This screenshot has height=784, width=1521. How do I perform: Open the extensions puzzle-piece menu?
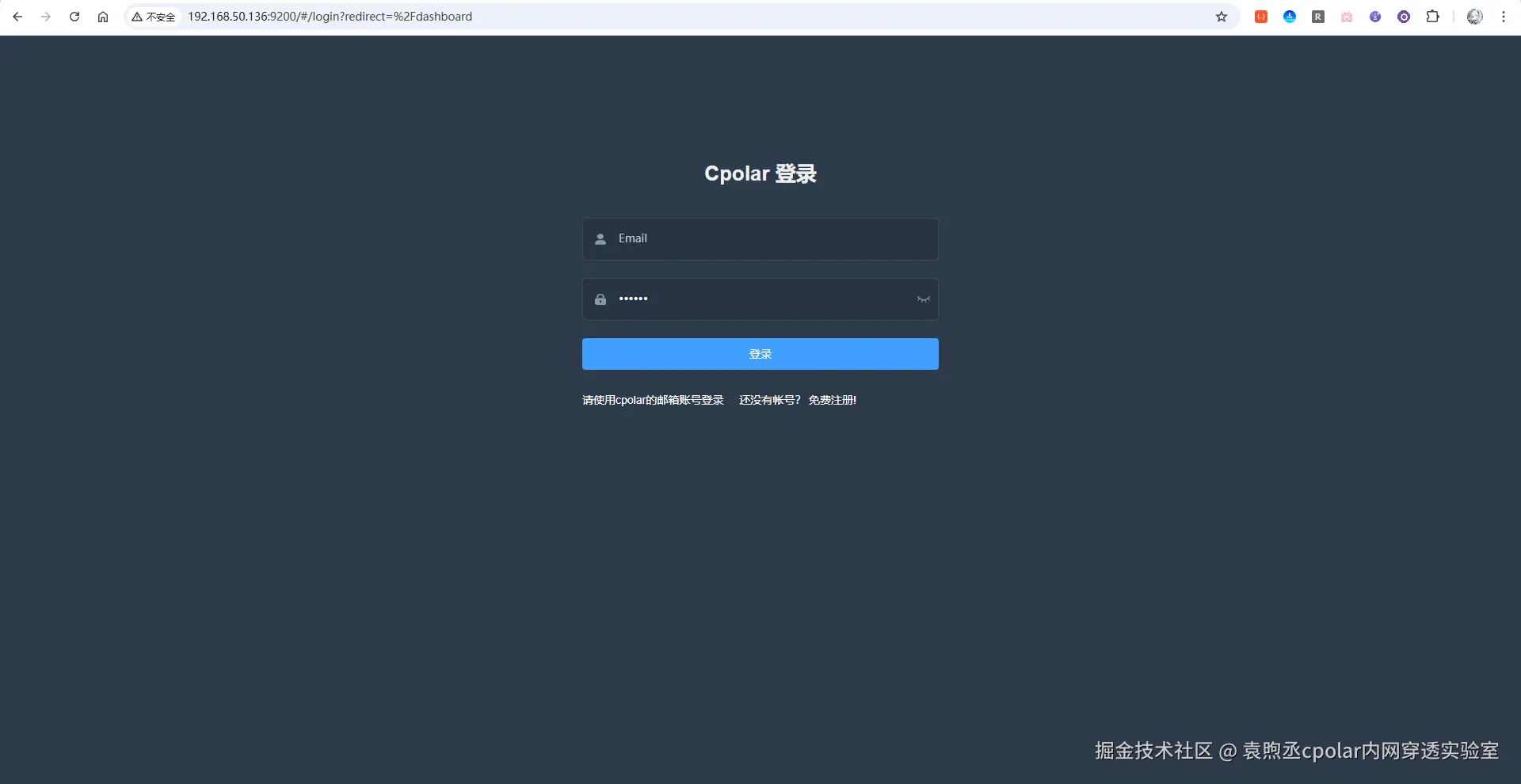click(1432, 17)
